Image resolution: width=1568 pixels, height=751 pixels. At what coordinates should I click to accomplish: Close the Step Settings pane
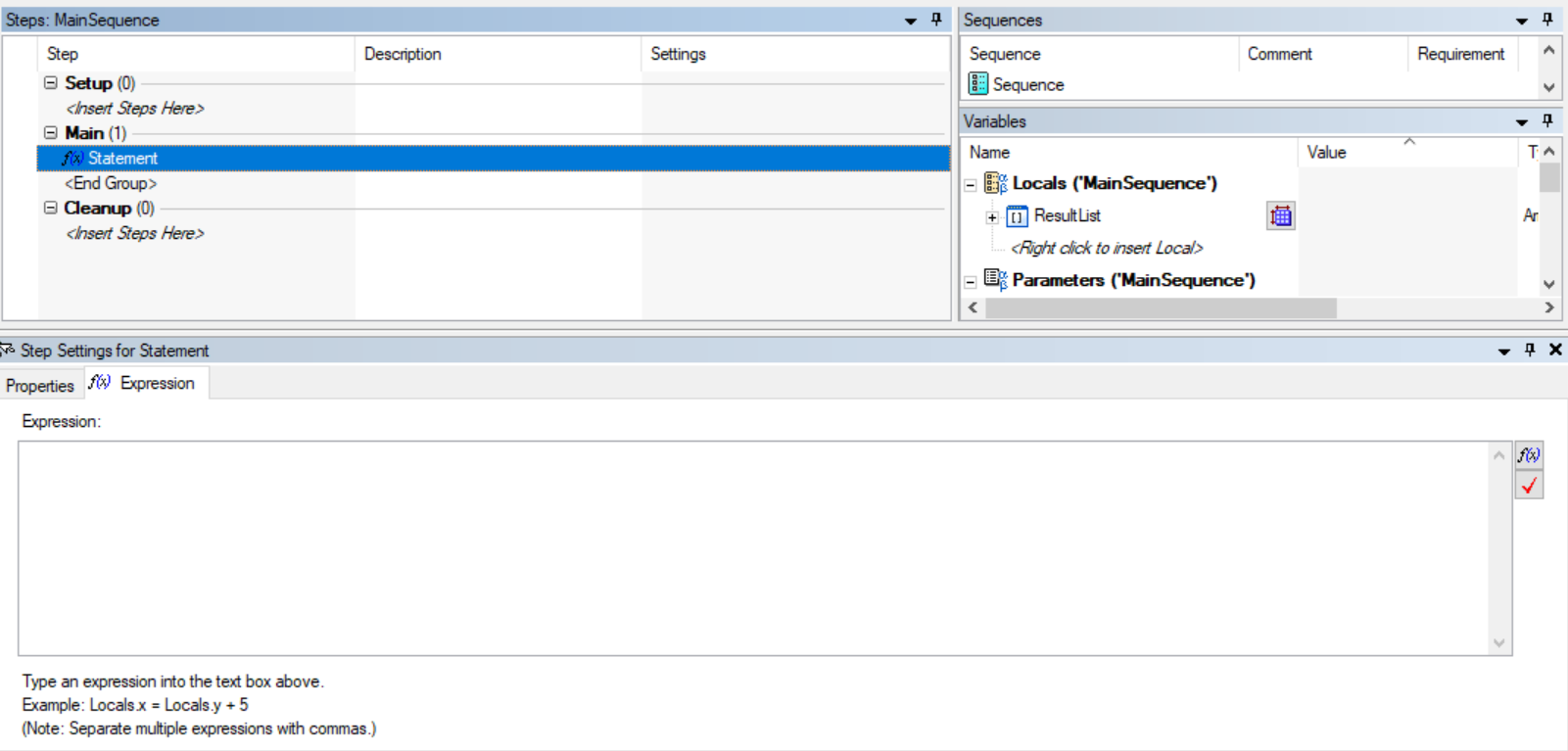point(1555,350)
